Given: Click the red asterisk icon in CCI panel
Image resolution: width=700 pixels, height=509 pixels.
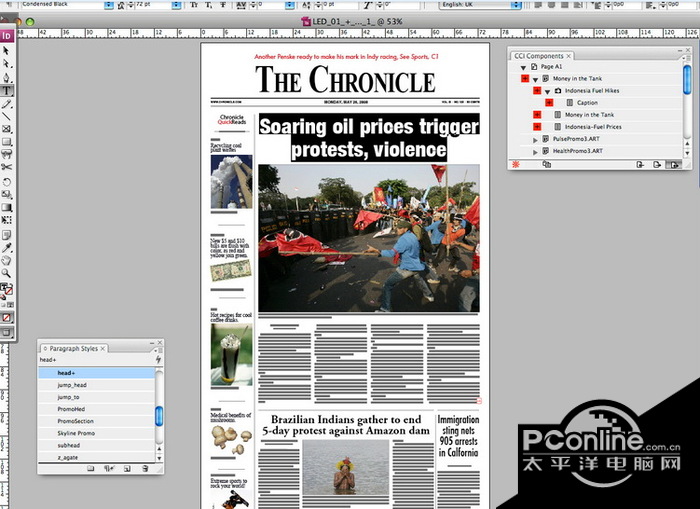Looking at the screenshot, I should tap(516, 164).
